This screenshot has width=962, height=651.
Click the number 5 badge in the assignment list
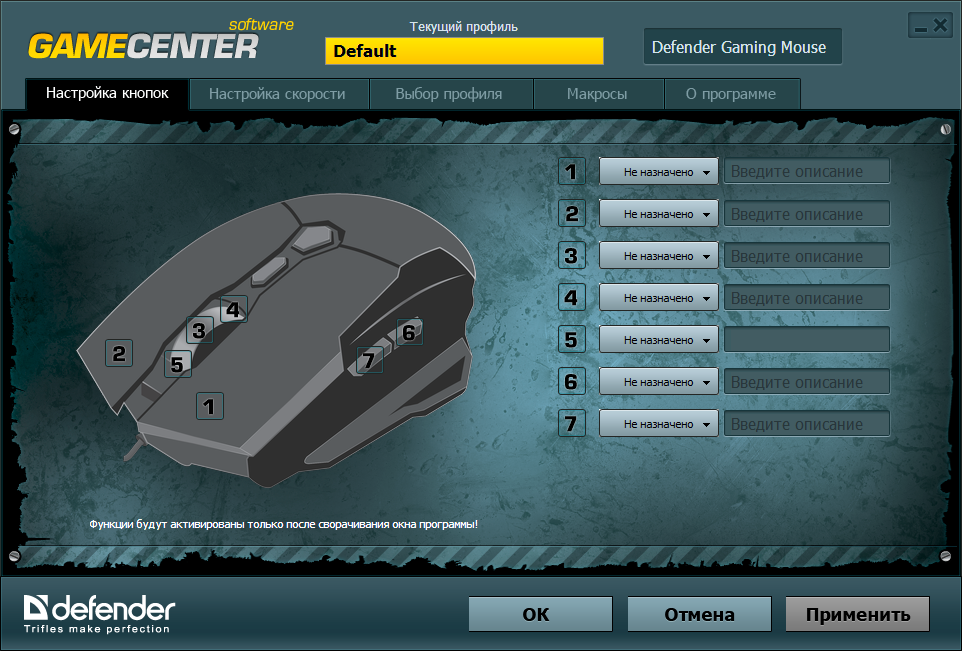click(572, 339)
